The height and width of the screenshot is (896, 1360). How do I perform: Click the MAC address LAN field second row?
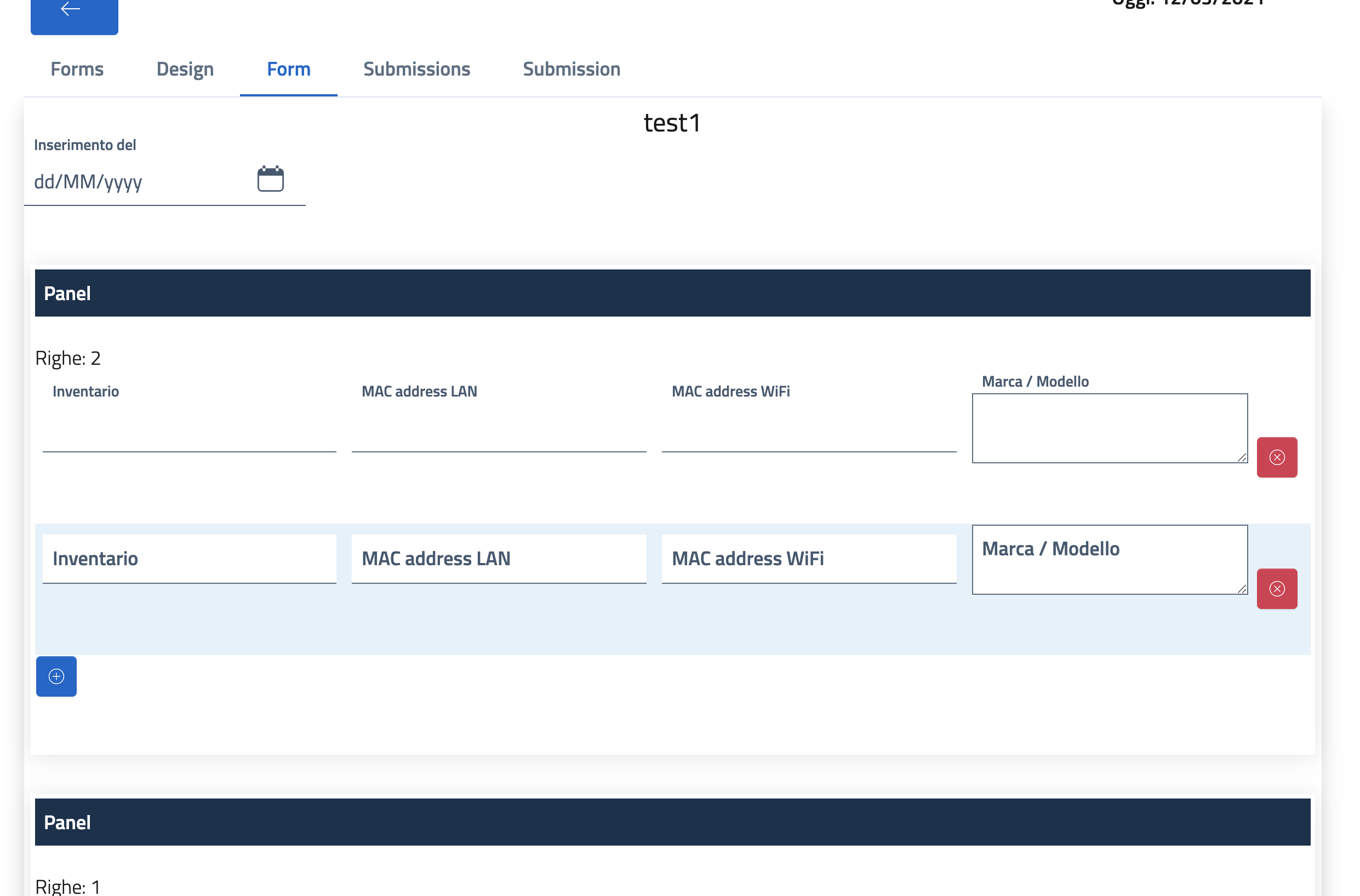[x=499, y=558]
